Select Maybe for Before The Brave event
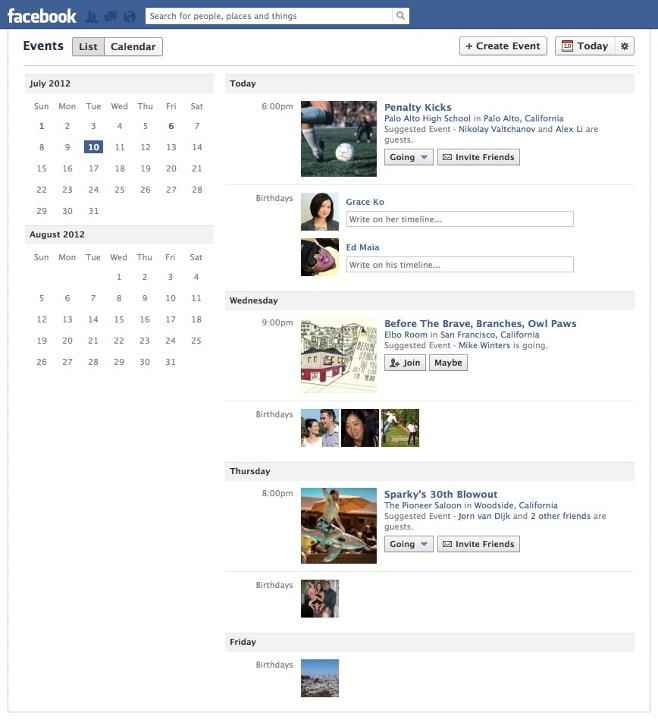The height and width of the screenshot is (720, 658). pos(448,363)
